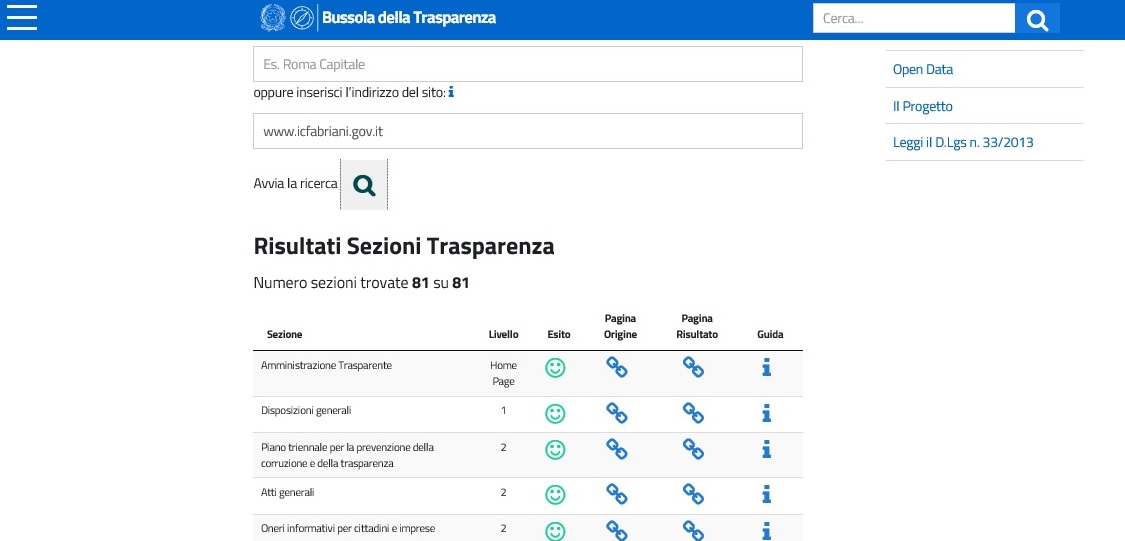Click the www.icfabriani.gov.it address field
The height and width of the screenshot is (541, 1125).
[527, 131]
